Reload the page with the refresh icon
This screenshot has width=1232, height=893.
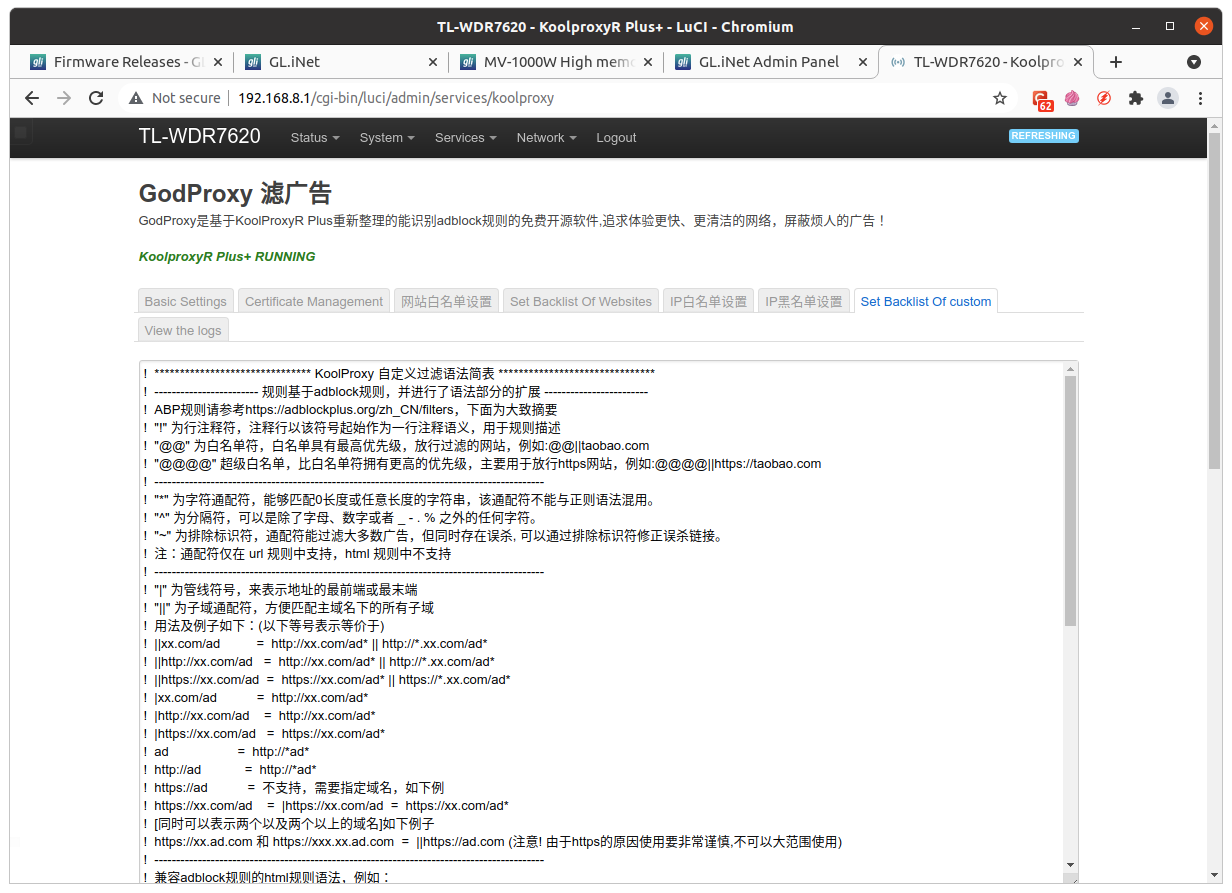click(x=96, y=98)
